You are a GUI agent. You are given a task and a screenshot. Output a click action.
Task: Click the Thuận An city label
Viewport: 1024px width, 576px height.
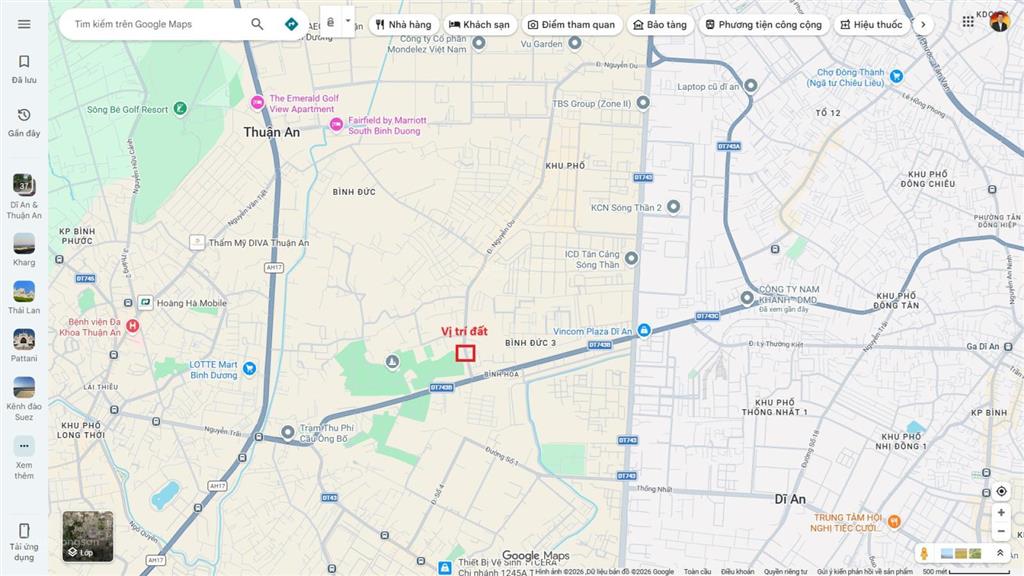pyautogui.click(x=272, y=132)
